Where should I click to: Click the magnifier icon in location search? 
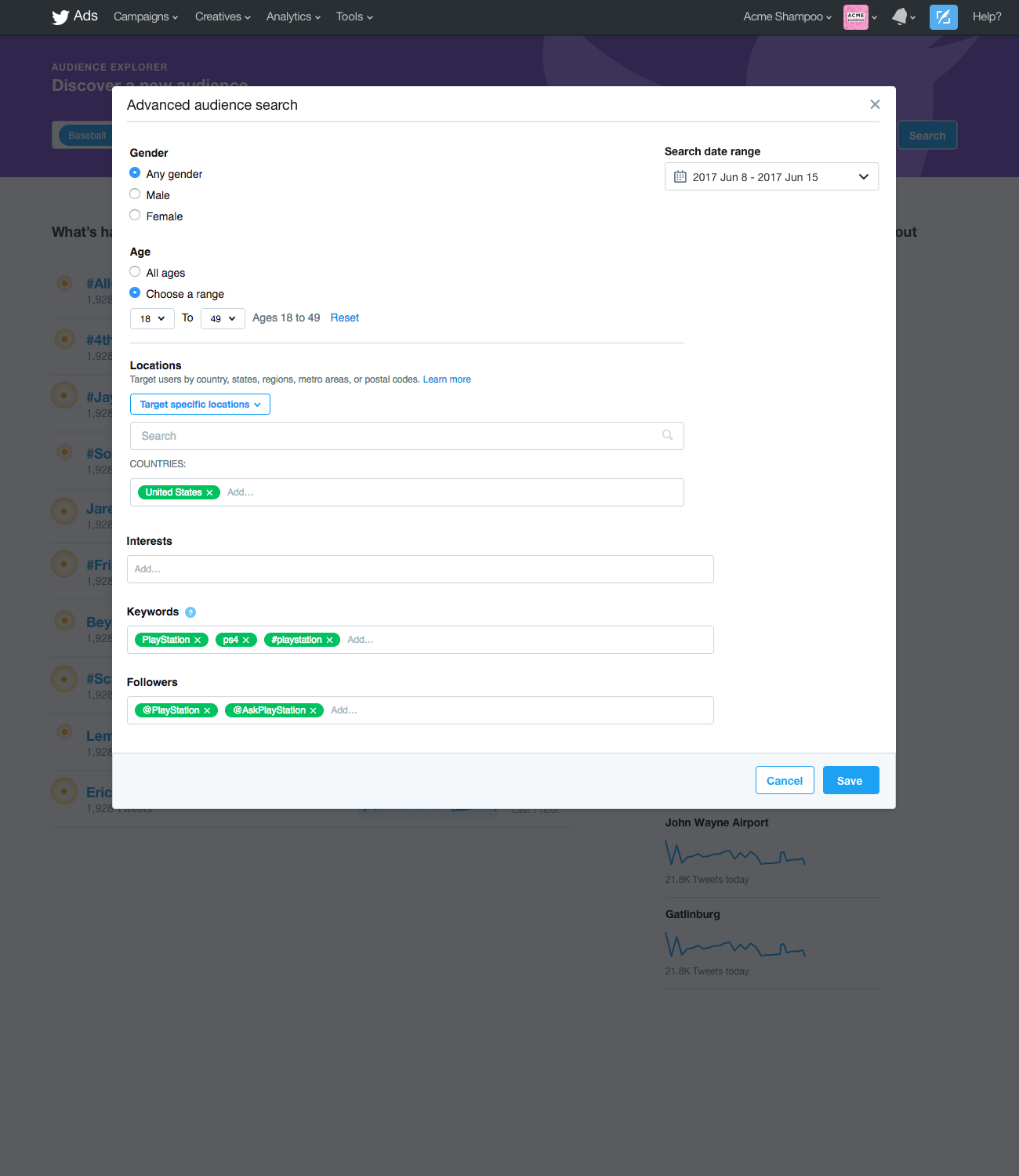pos(668,435)
